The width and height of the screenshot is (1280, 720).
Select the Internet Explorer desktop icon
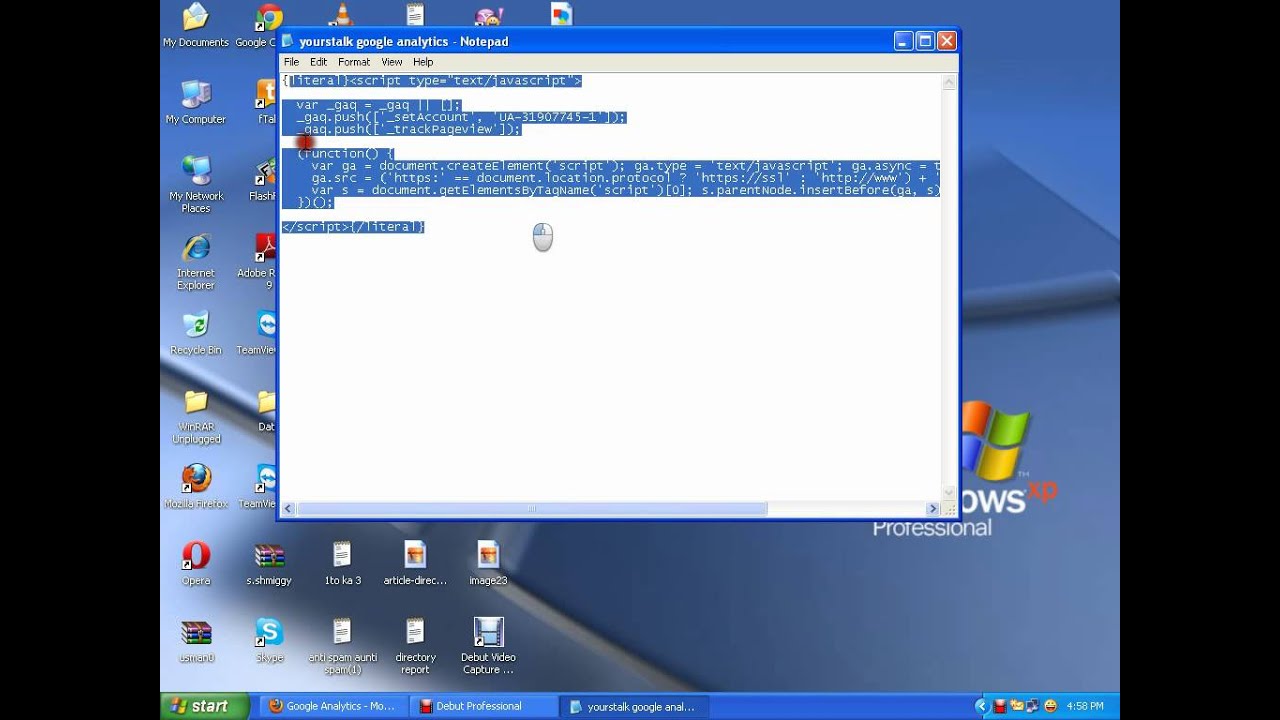(x=196, y=262)
